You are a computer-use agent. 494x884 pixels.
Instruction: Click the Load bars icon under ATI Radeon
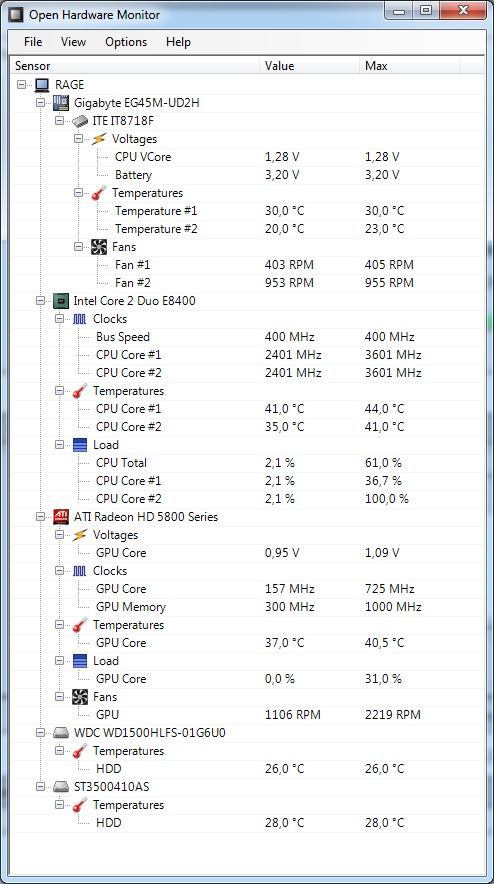[80, 661]
